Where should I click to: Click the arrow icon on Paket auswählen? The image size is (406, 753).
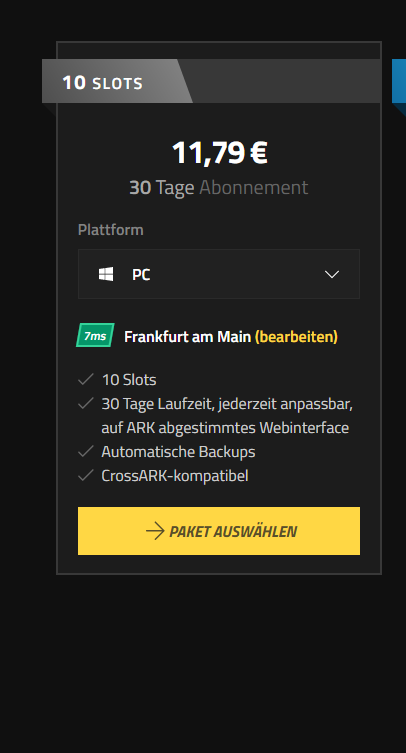click(x=155, y=531)
